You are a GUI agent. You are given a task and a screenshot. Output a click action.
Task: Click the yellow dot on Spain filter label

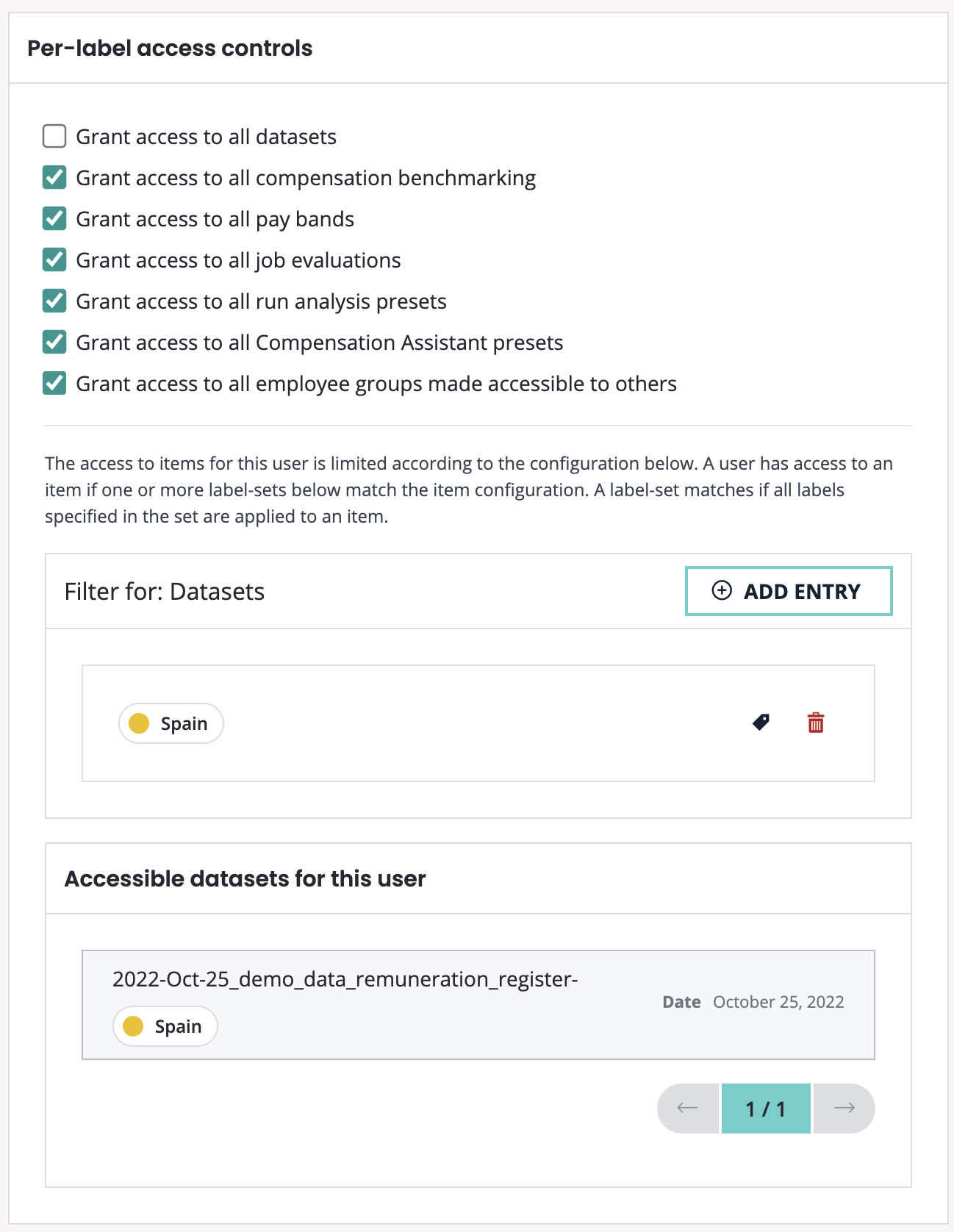pos(139,723)
